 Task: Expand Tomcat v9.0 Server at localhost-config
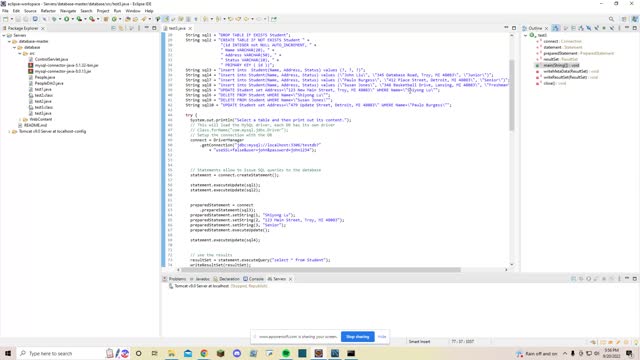tap(9, 131)
